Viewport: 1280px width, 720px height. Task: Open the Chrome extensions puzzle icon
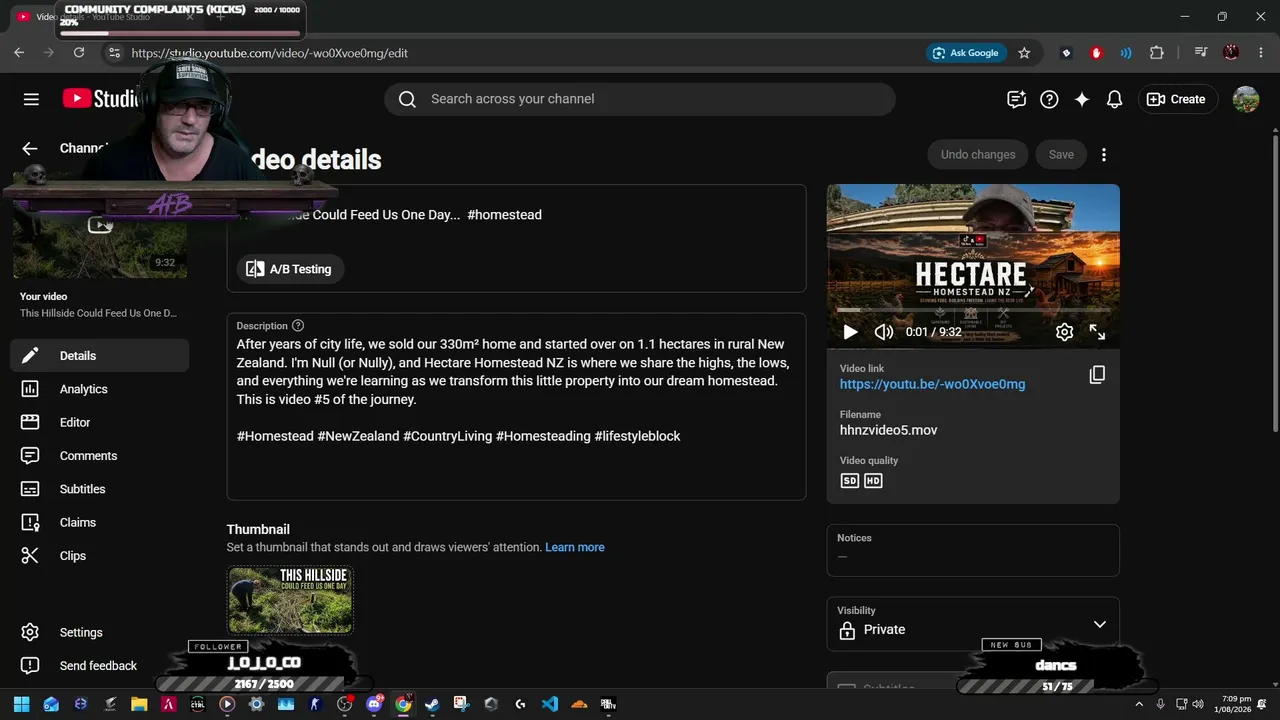1157,53
